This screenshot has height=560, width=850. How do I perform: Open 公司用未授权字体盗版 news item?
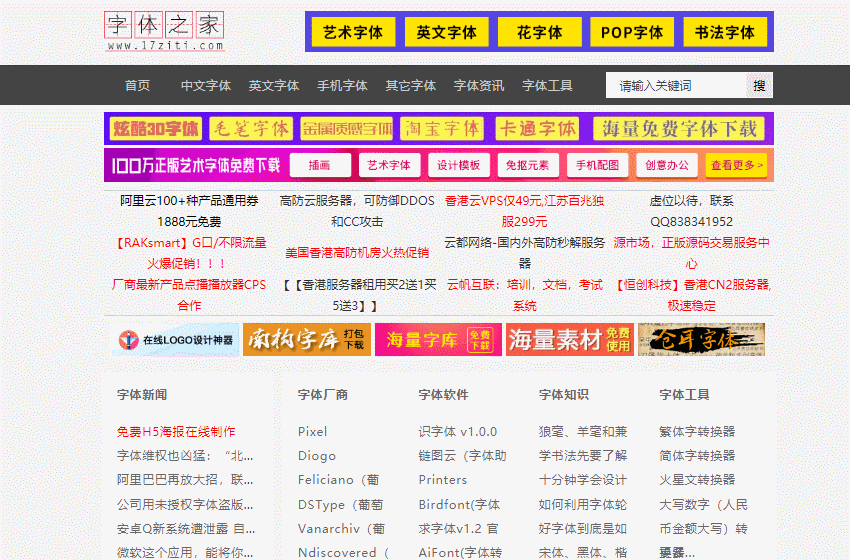coord(185,504)
